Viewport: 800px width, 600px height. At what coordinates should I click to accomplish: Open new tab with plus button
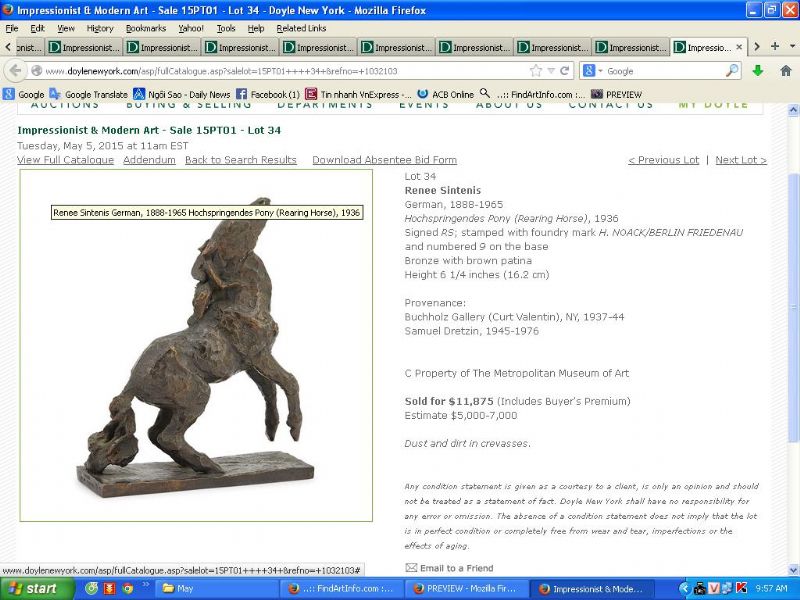(775, 47)
